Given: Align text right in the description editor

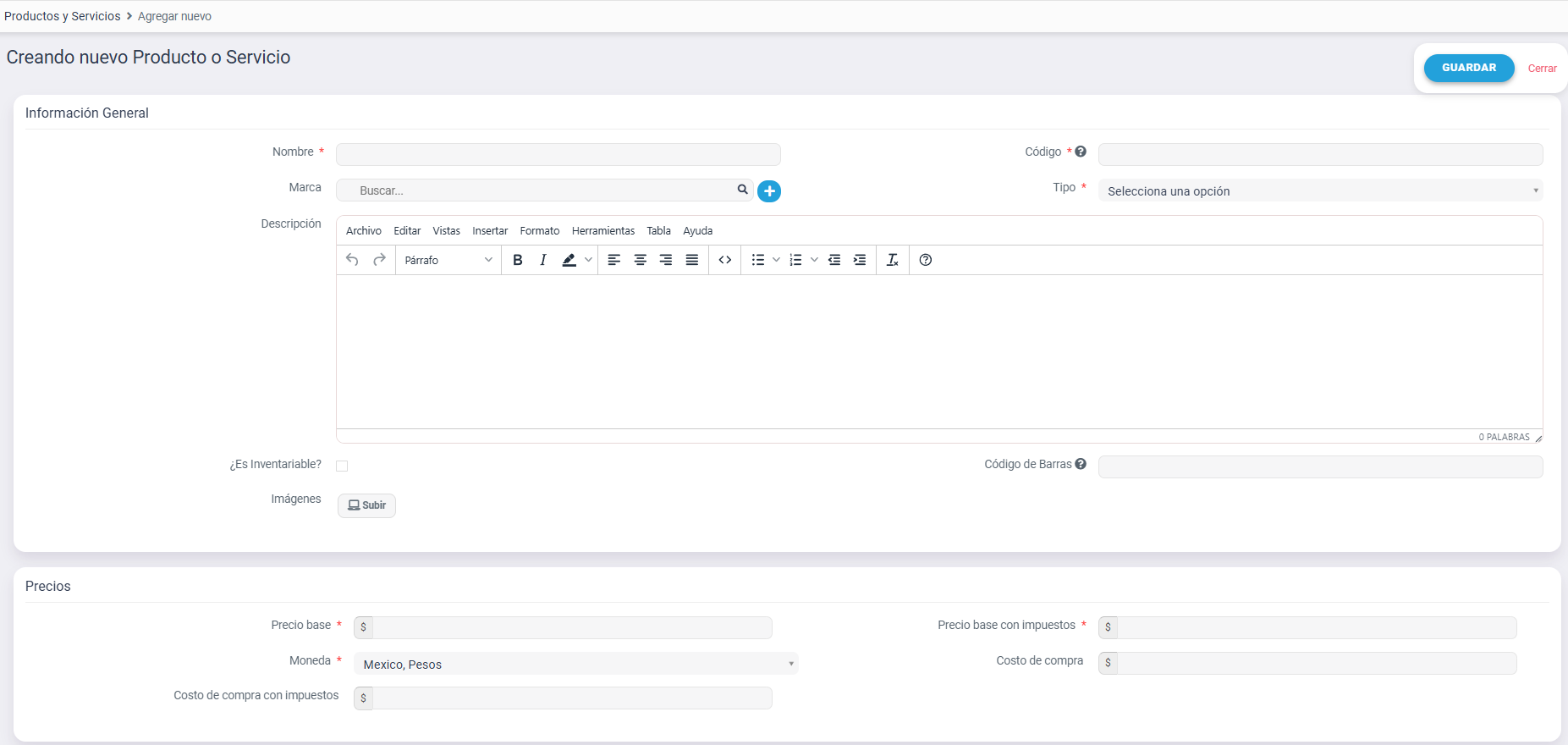Looking at the screenshot, I should point(666,260).
